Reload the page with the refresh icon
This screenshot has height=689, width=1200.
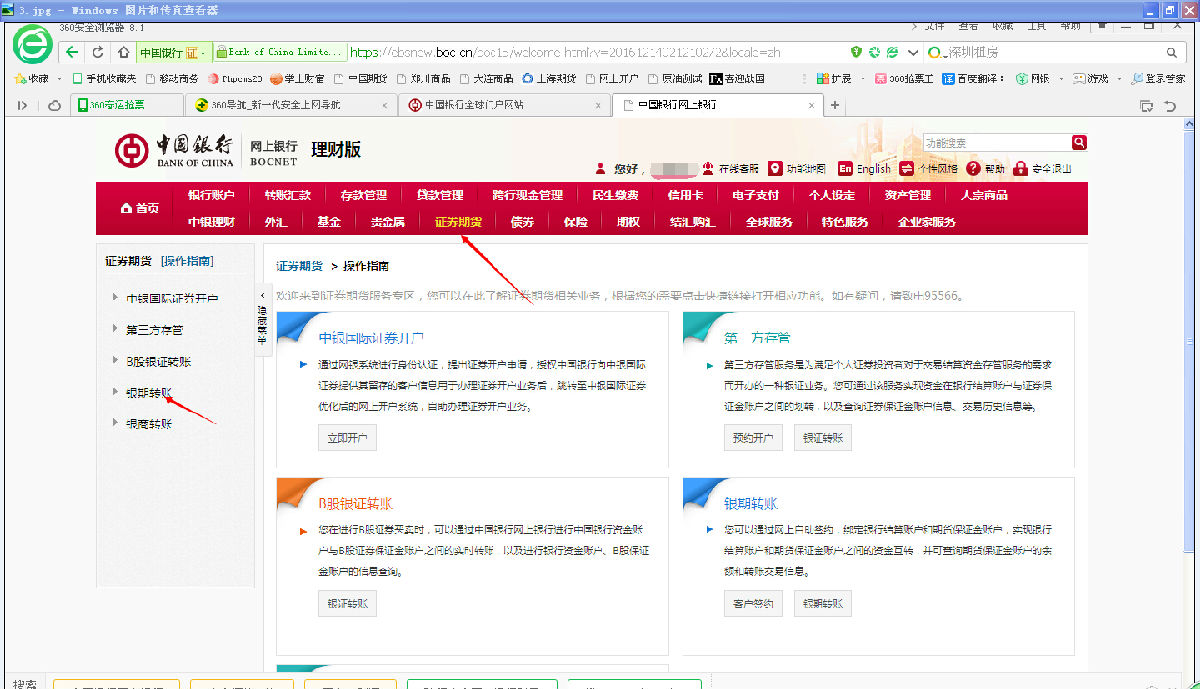98,53
